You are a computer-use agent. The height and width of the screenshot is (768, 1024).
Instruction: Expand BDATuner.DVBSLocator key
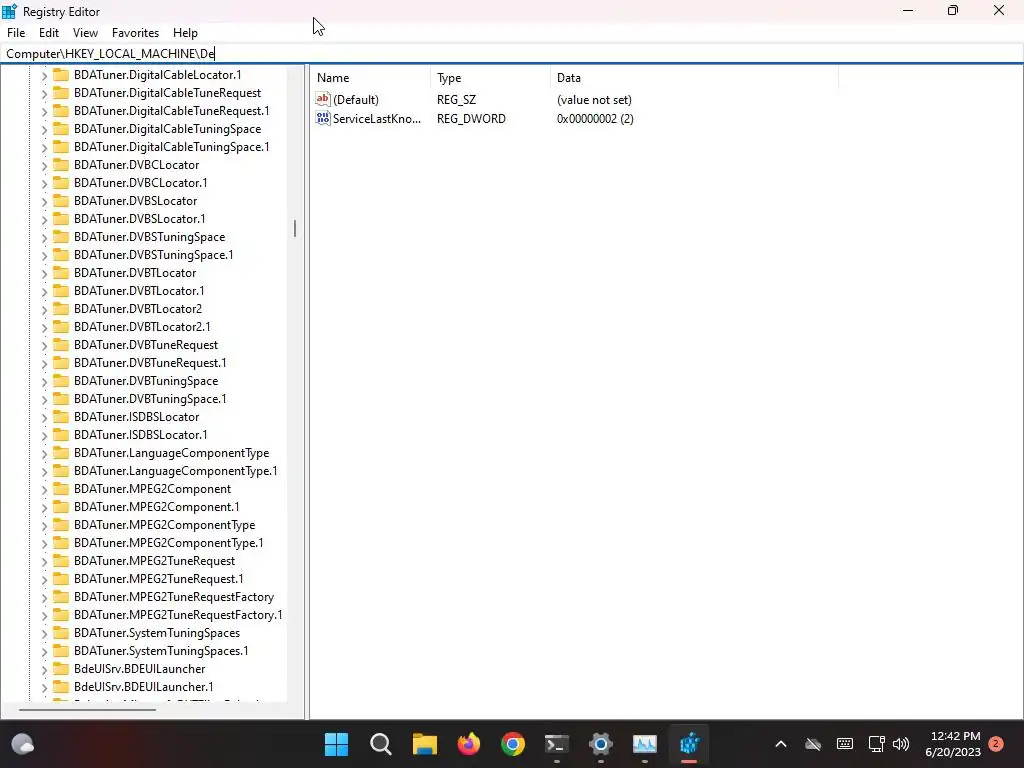click(x=44, y=201)
